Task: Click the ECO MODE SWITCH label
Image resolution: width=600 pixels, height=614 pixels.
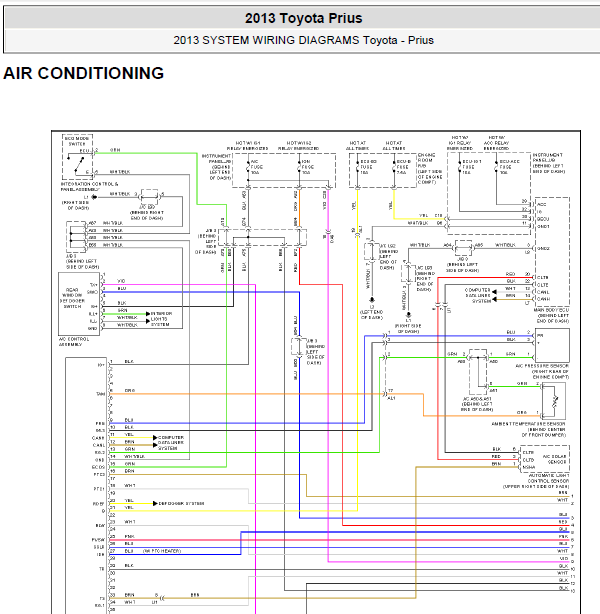Action: pos(77,141)
